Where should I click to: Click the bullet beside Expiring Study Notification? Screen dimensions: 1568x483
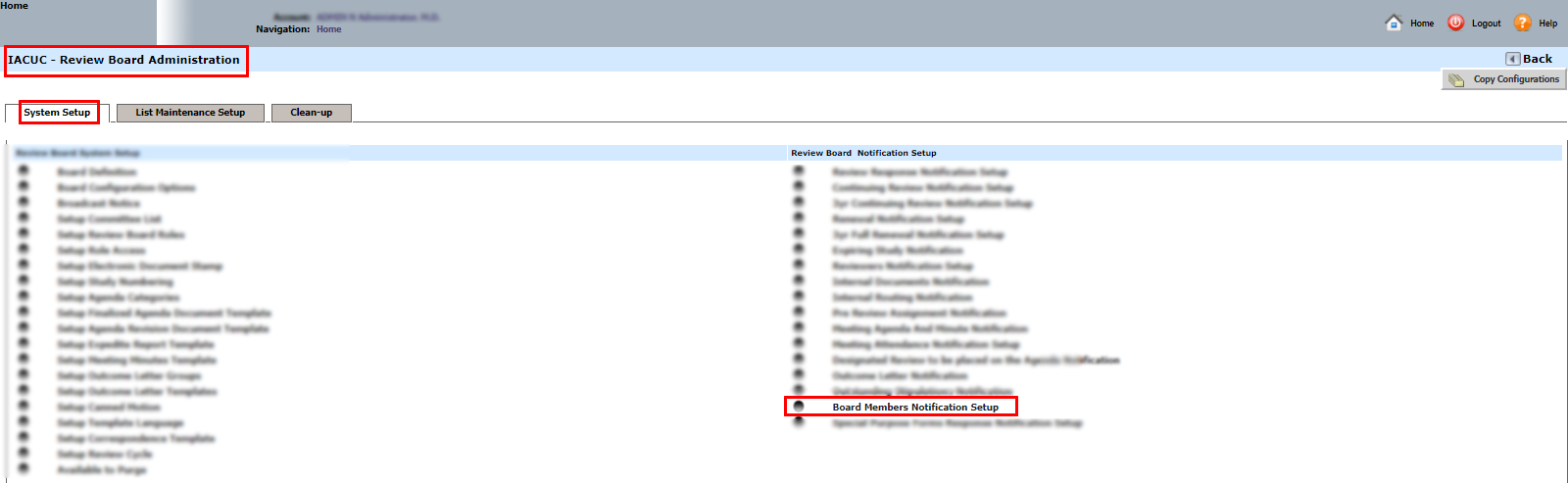click(x=799, y=249)
